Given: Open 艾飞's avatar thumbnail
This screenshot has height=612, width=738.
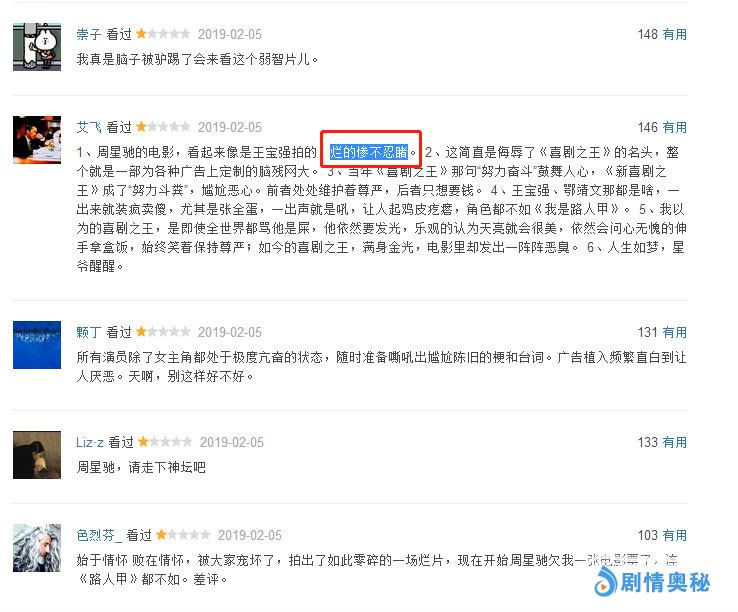Looking at the screenshot, I should tap(37, 140).
